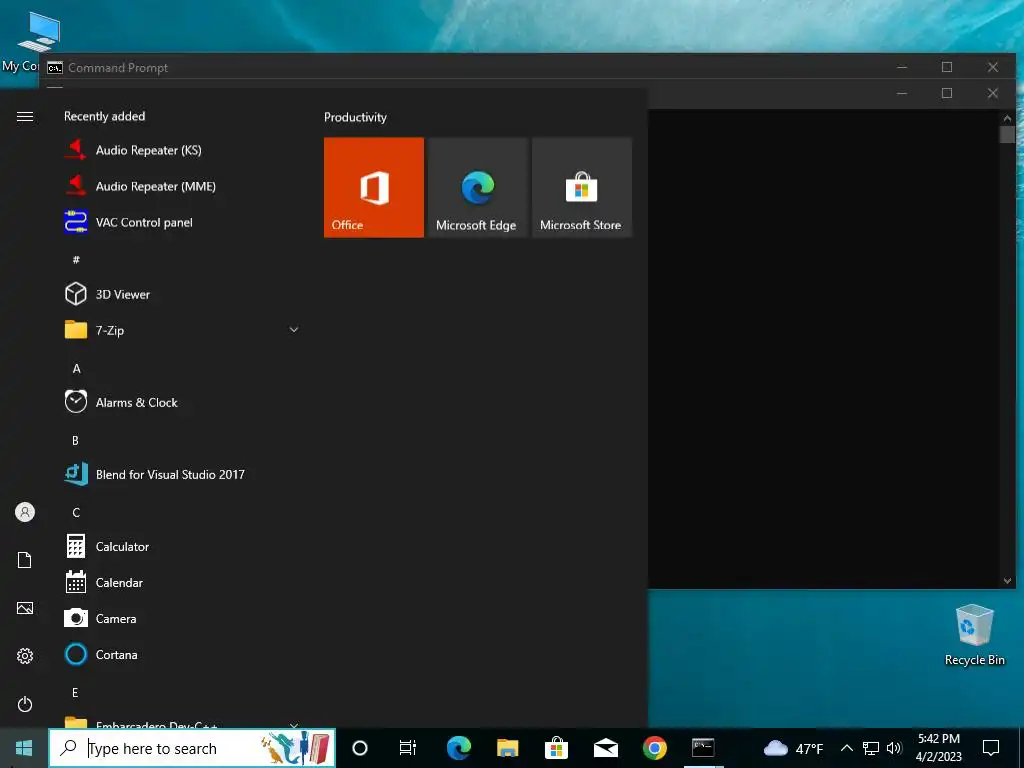The height and width of the screenshot is (768, 1024).
Task: Open Pictures from Start sidebar
Action: [25, 608]
